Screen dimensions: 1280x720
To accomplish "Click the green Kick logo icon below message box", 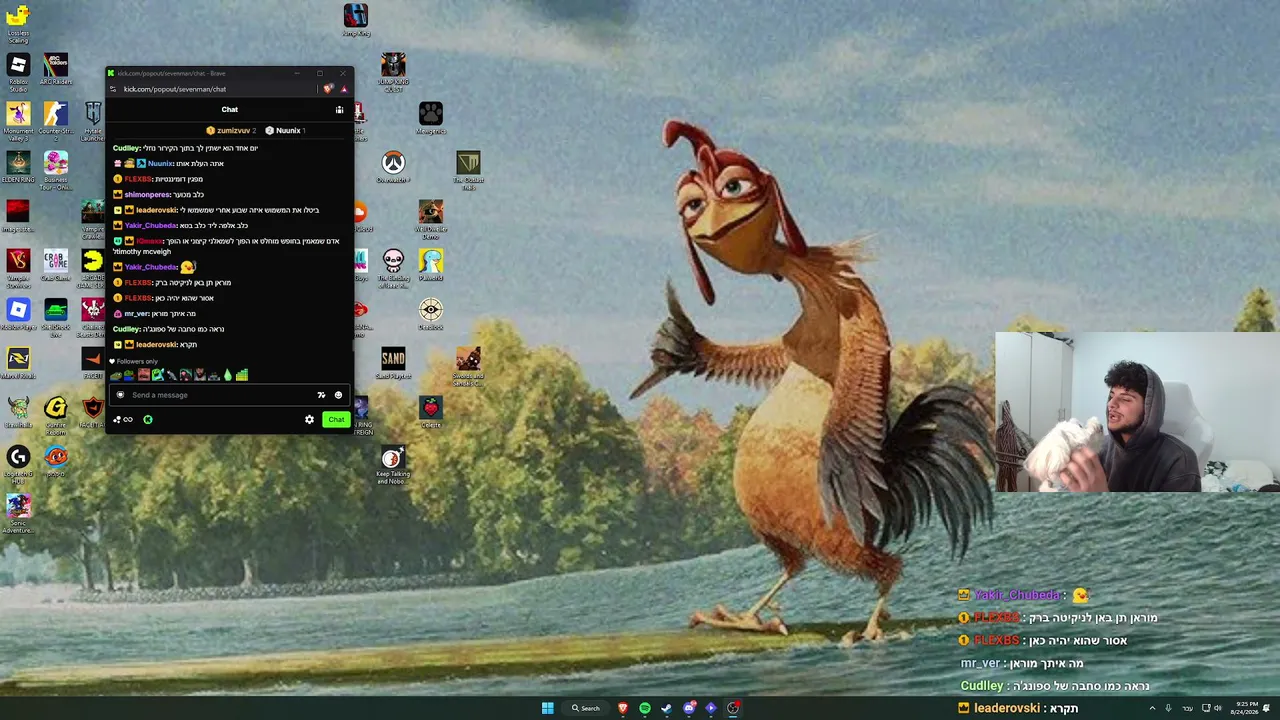I will tap(148, 420).
